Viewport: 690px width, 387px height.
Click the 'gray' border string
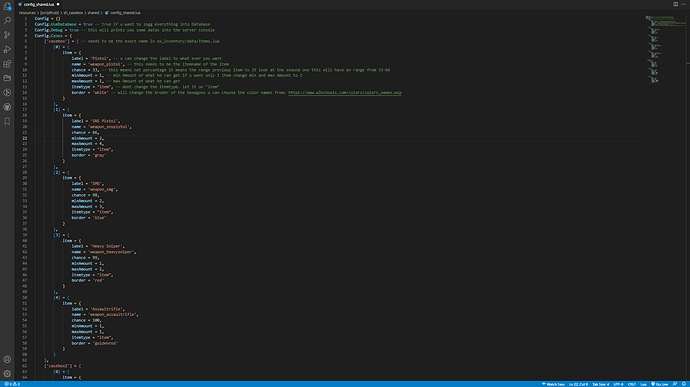click(x=99, y=155)
